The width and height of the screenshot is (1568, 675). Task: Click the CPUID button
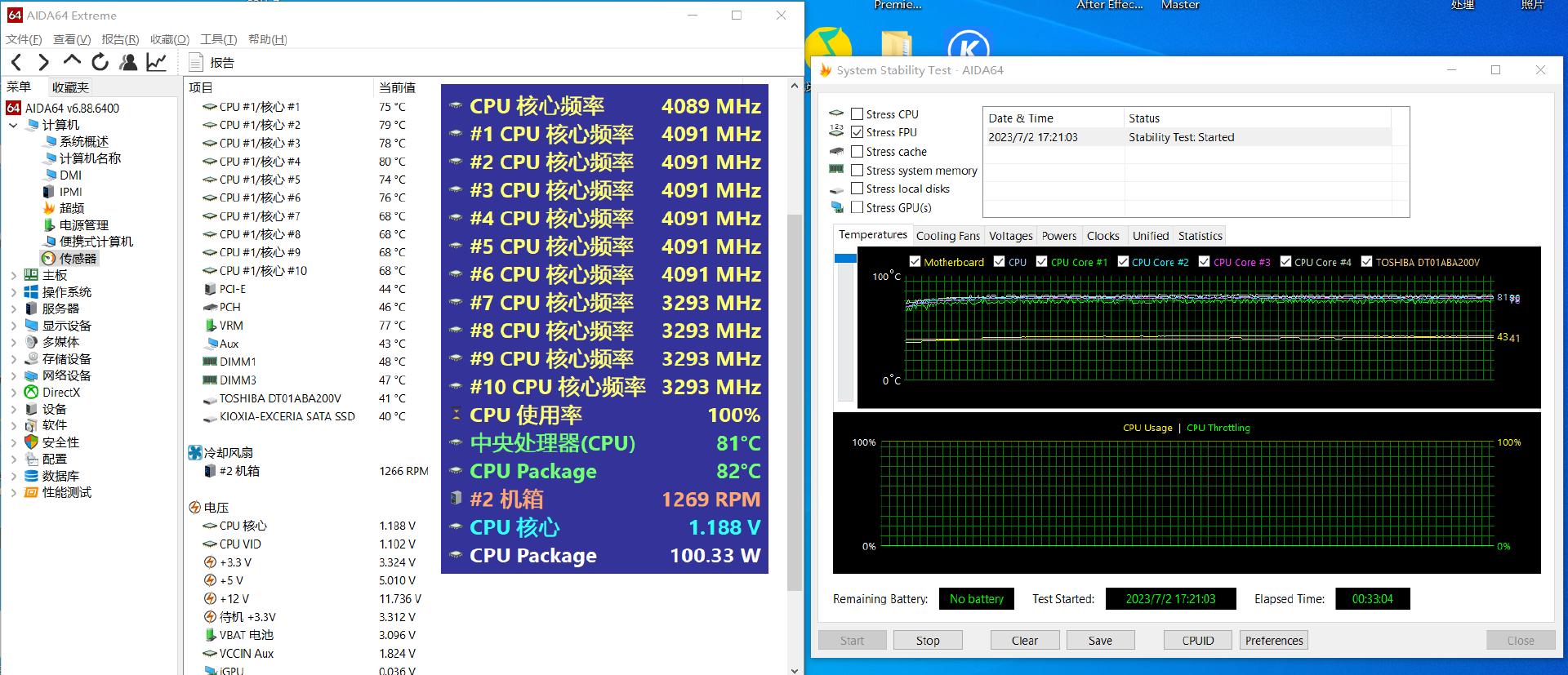point(1198,641)
